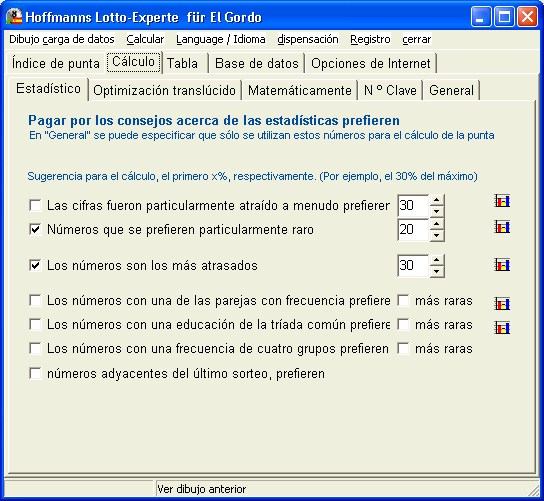Click the 'Sugerencia para el cálculo' hint text

(252, 176)
